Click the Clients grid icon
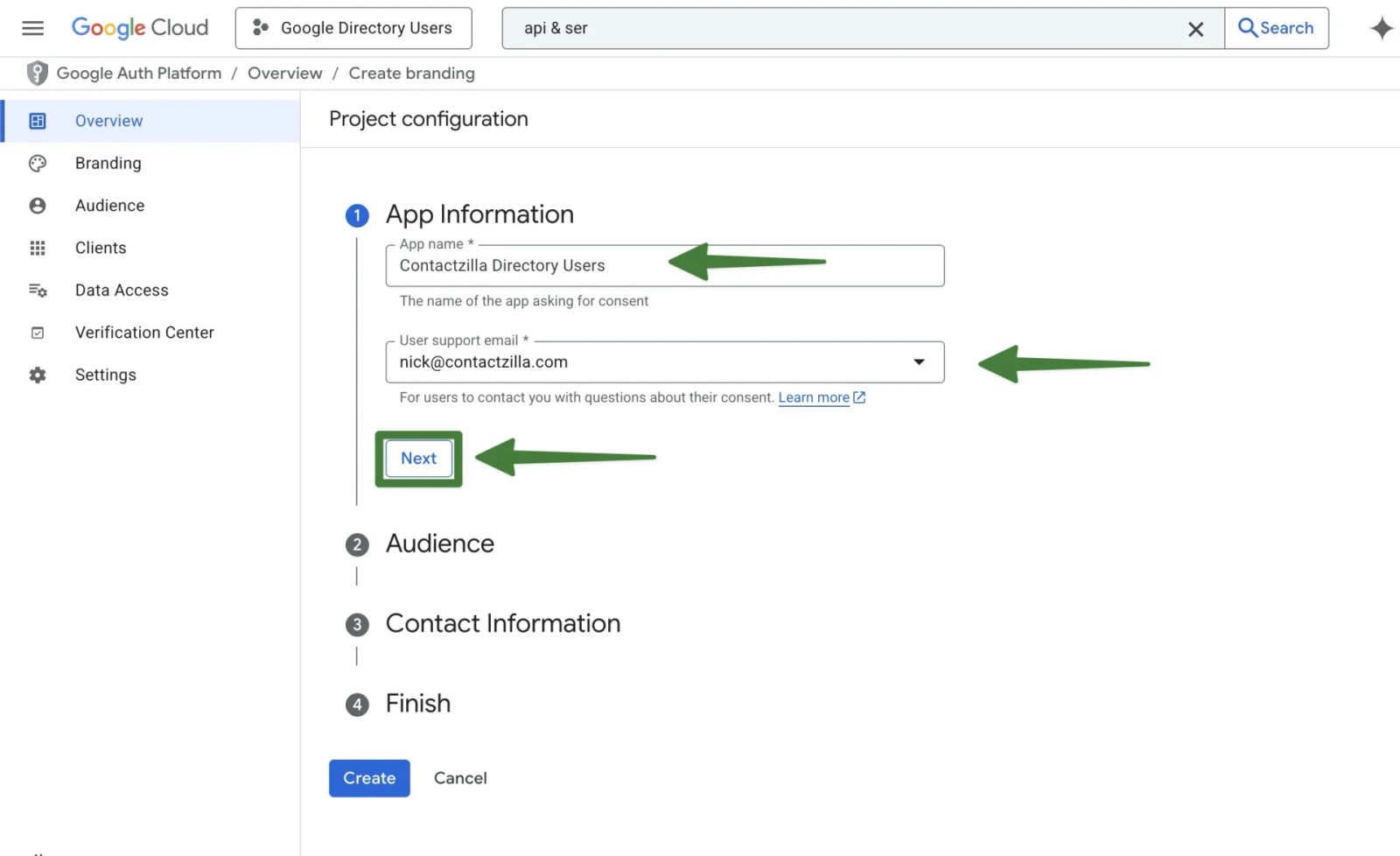 [x=38, y=248]
